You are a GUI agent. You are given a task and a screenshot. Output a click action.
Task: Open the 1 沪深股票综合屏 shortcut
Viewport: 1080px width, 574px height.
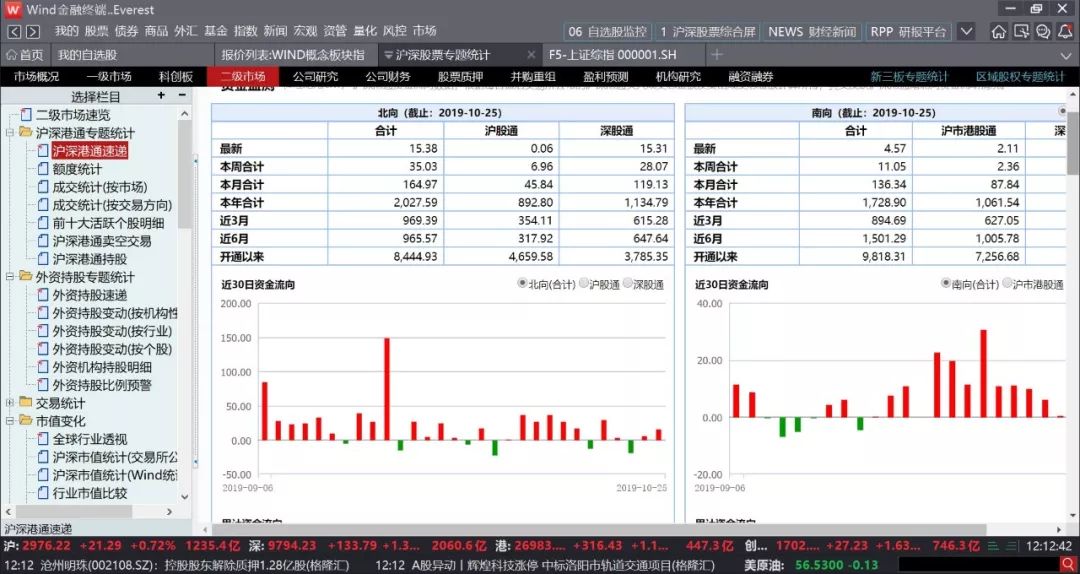707,32
